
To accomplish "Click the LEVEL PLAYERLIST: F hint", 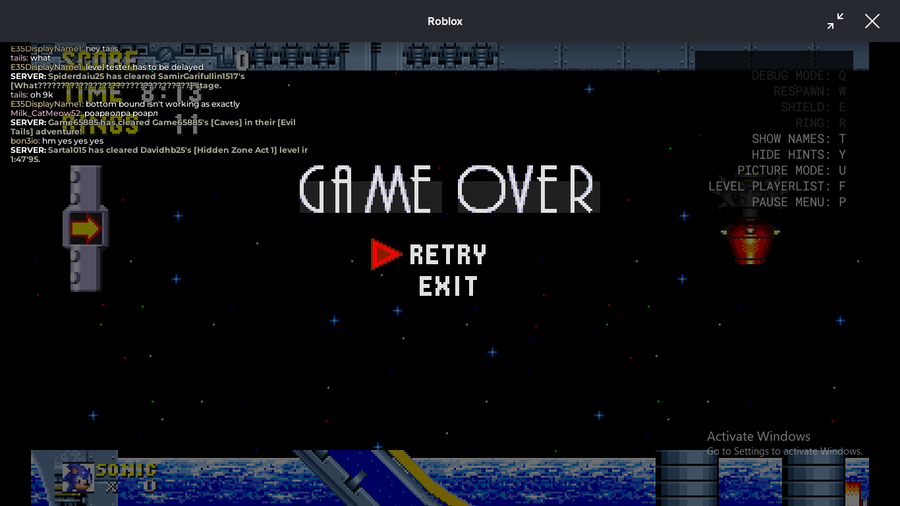I will tap(777, 186).
